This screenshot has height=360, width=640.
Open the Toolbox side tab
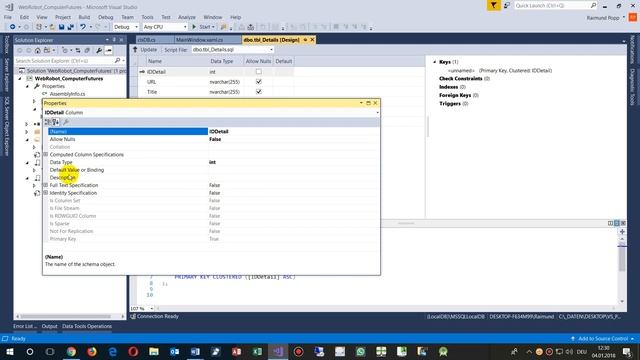click(6, 44)
